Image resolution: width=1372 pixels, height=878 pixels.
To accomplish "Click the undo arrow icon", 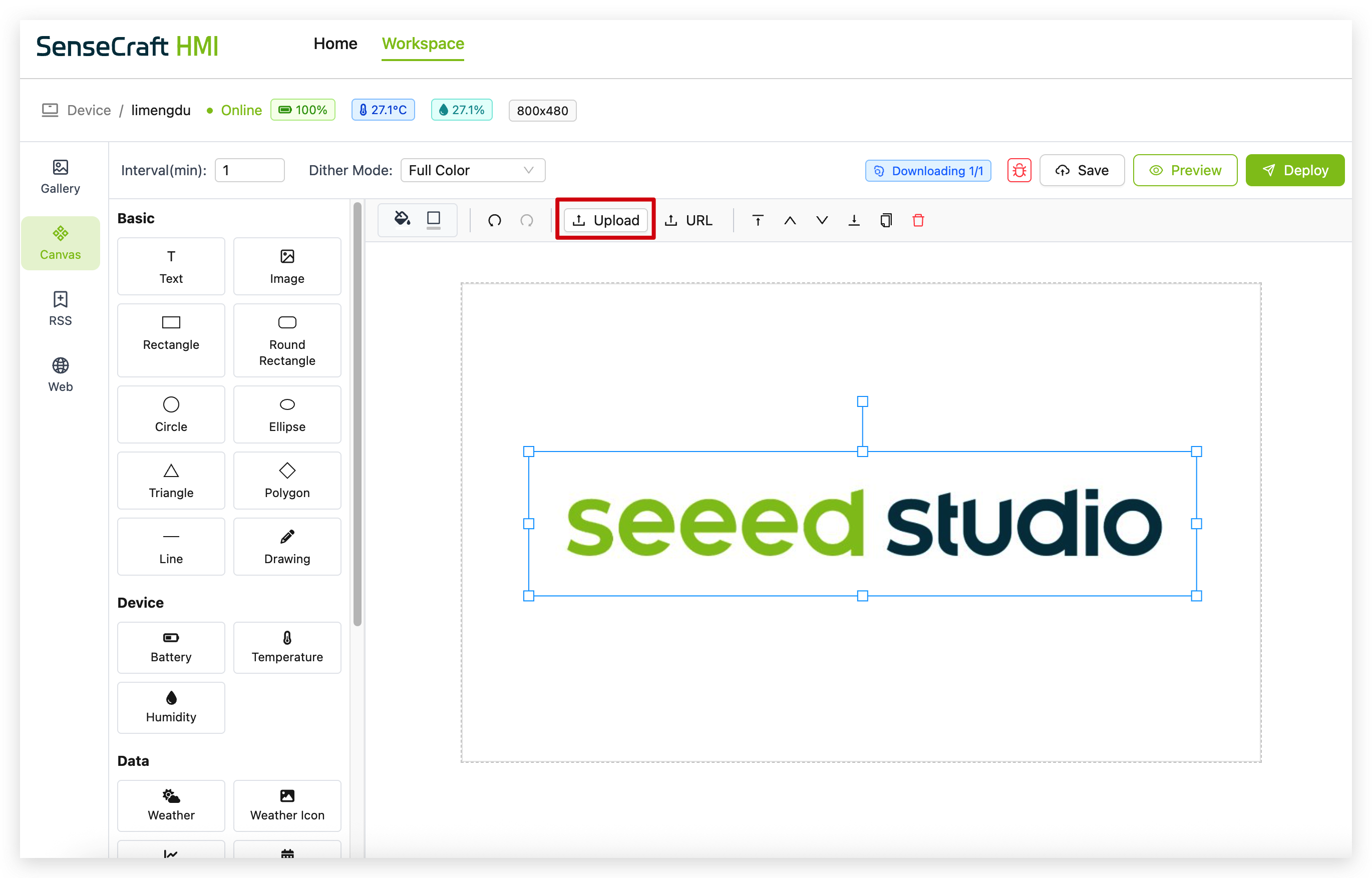I will pos(494,220).
